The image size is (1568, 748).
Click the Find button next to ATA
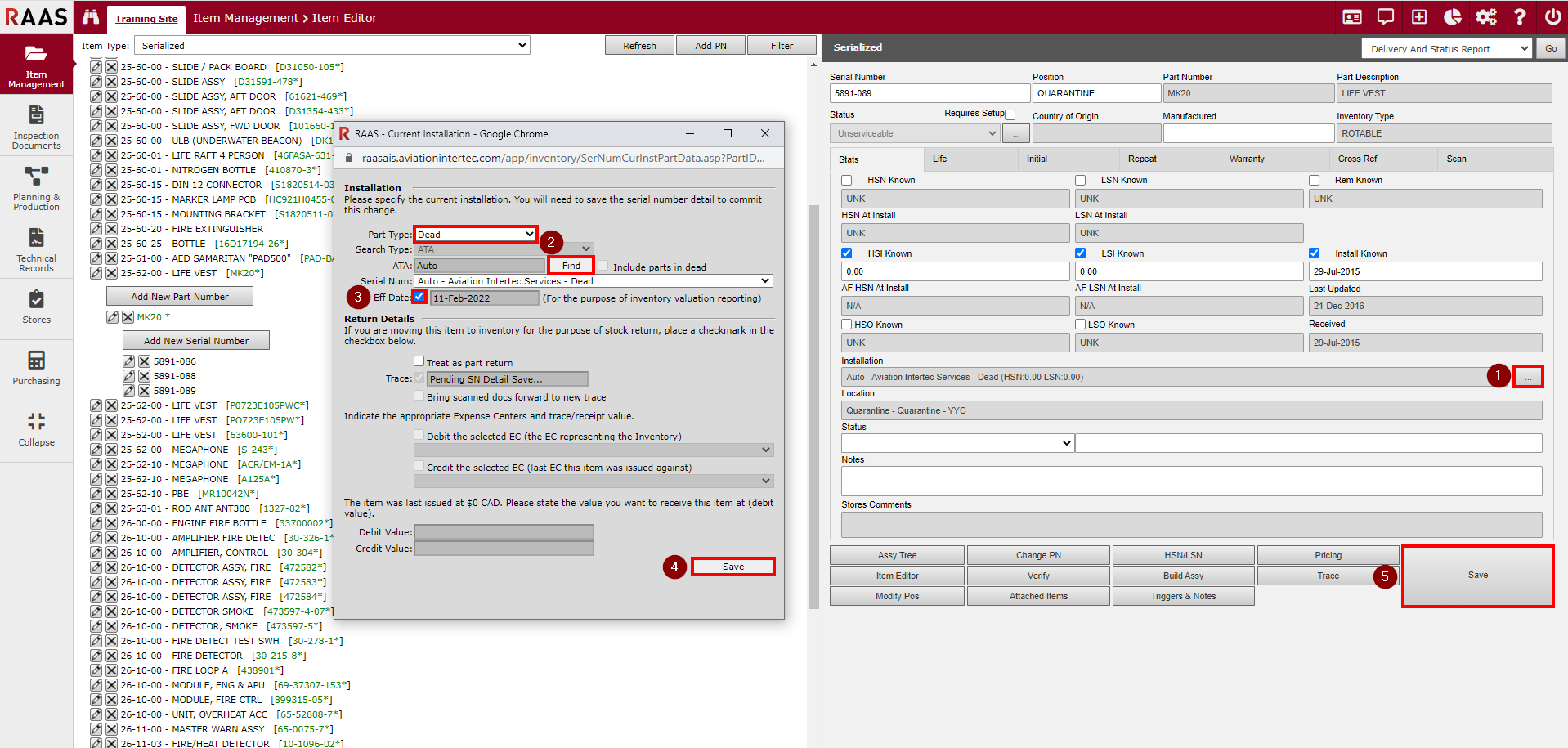click(x=571, y=266)
